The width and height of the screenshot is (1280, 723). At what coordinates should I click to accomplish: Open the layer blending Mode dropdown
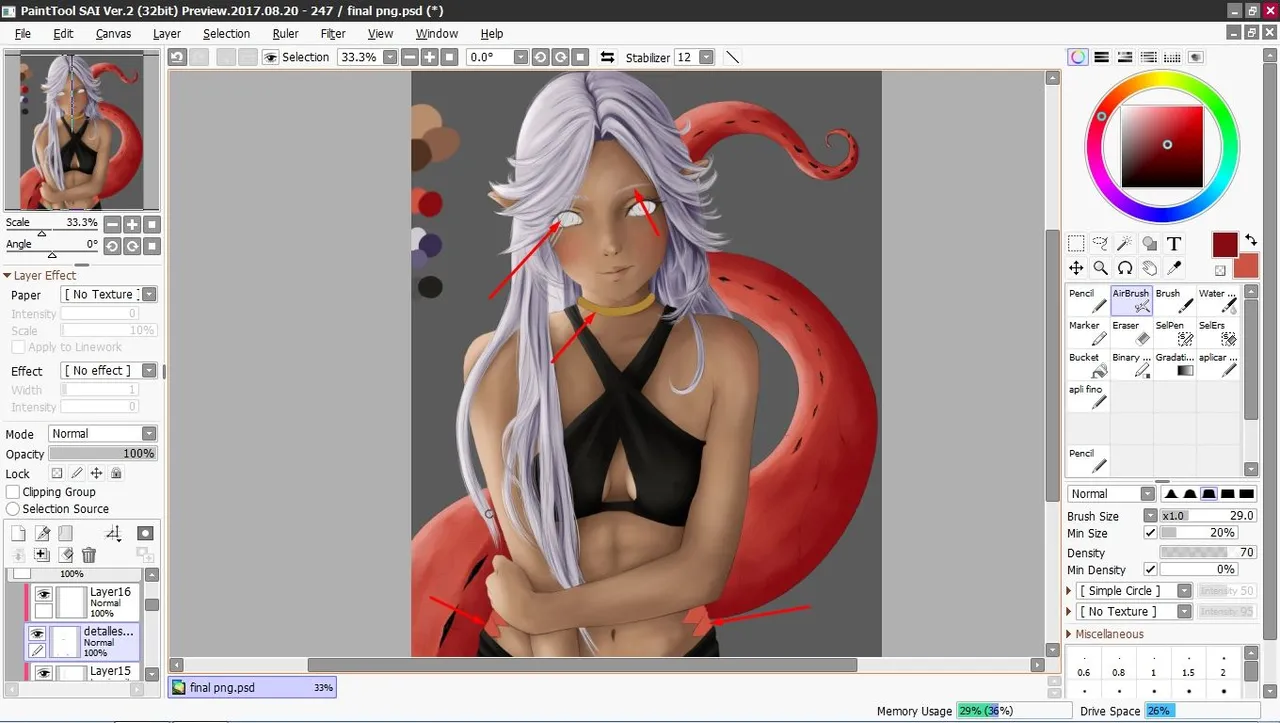[149, 433]
